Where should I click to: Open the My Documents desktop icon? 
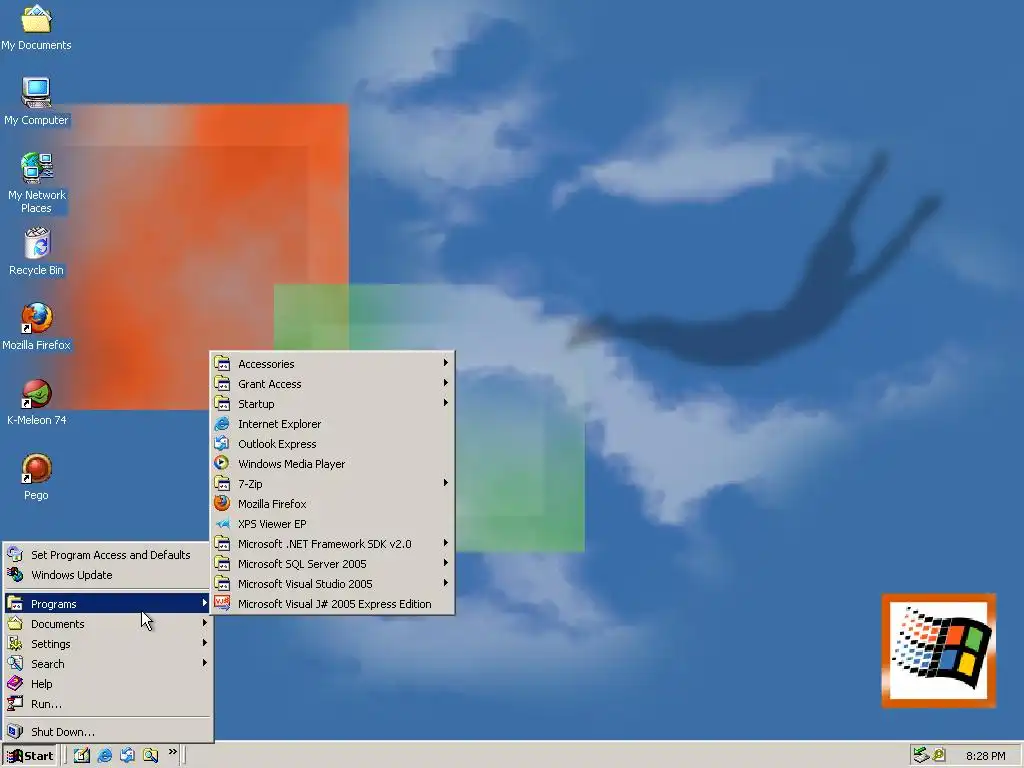tap(36, 27)
